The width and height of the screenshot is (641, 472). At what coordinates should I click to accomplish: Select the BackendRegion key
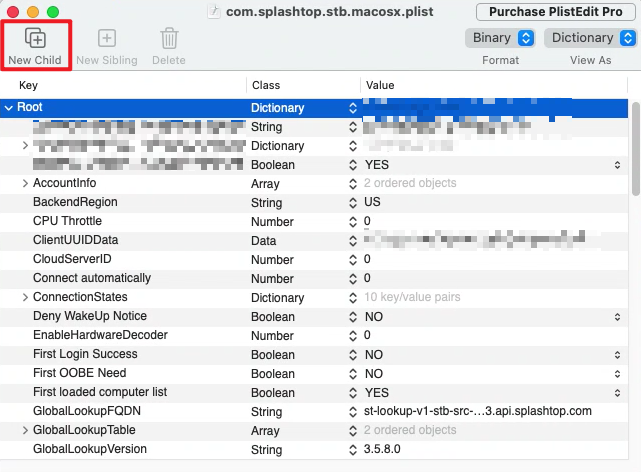pos(75,202)
